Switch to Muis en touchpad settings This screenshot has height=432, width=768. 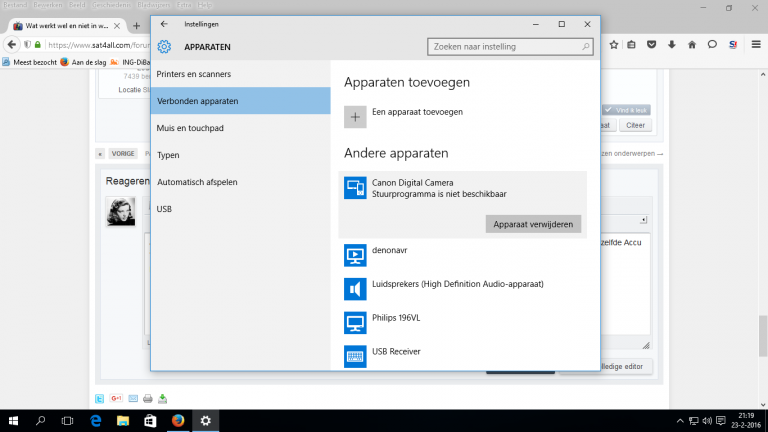pos(190,128)
